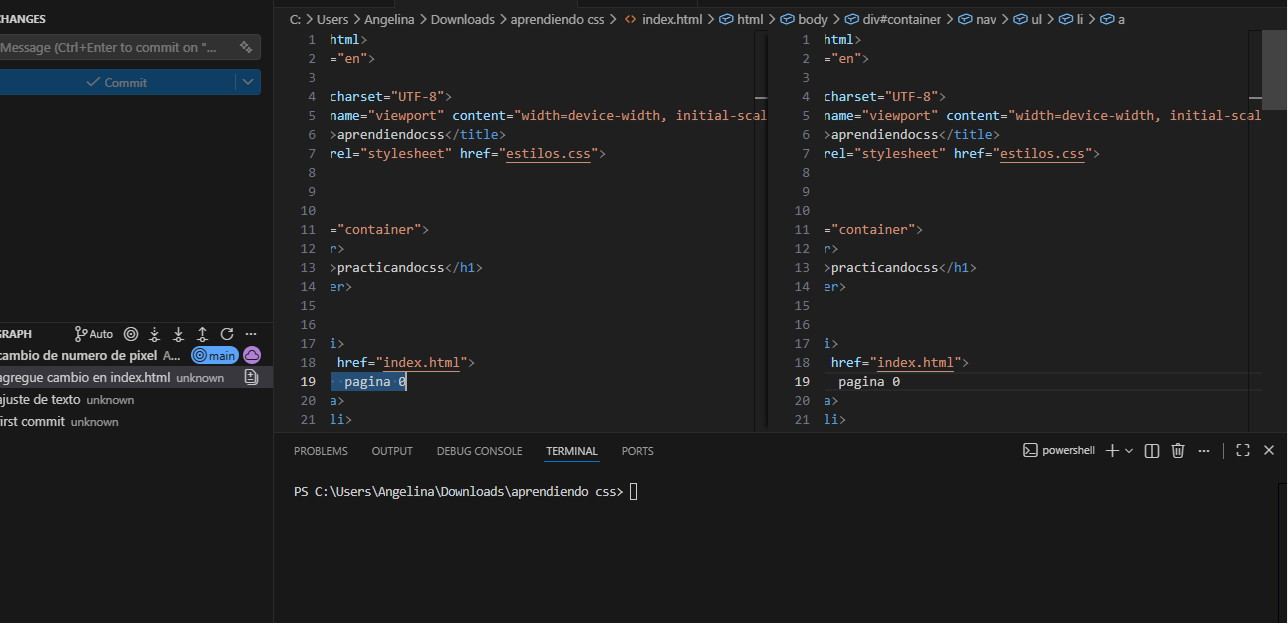Screen dimensions: 1288x624
Task: Select the TERMINAL panel tab
Action: 572,451
